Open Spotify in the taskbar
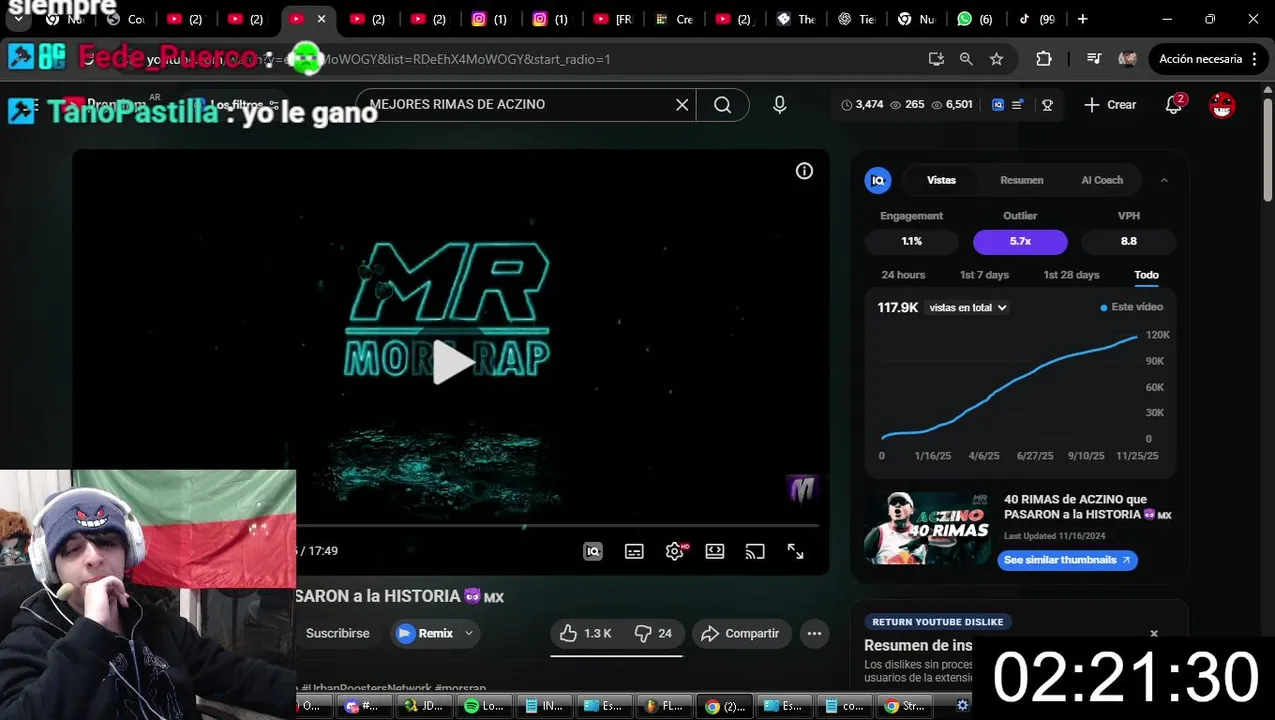The height and width of the screenshot is (720, 1275). [484, 705]
